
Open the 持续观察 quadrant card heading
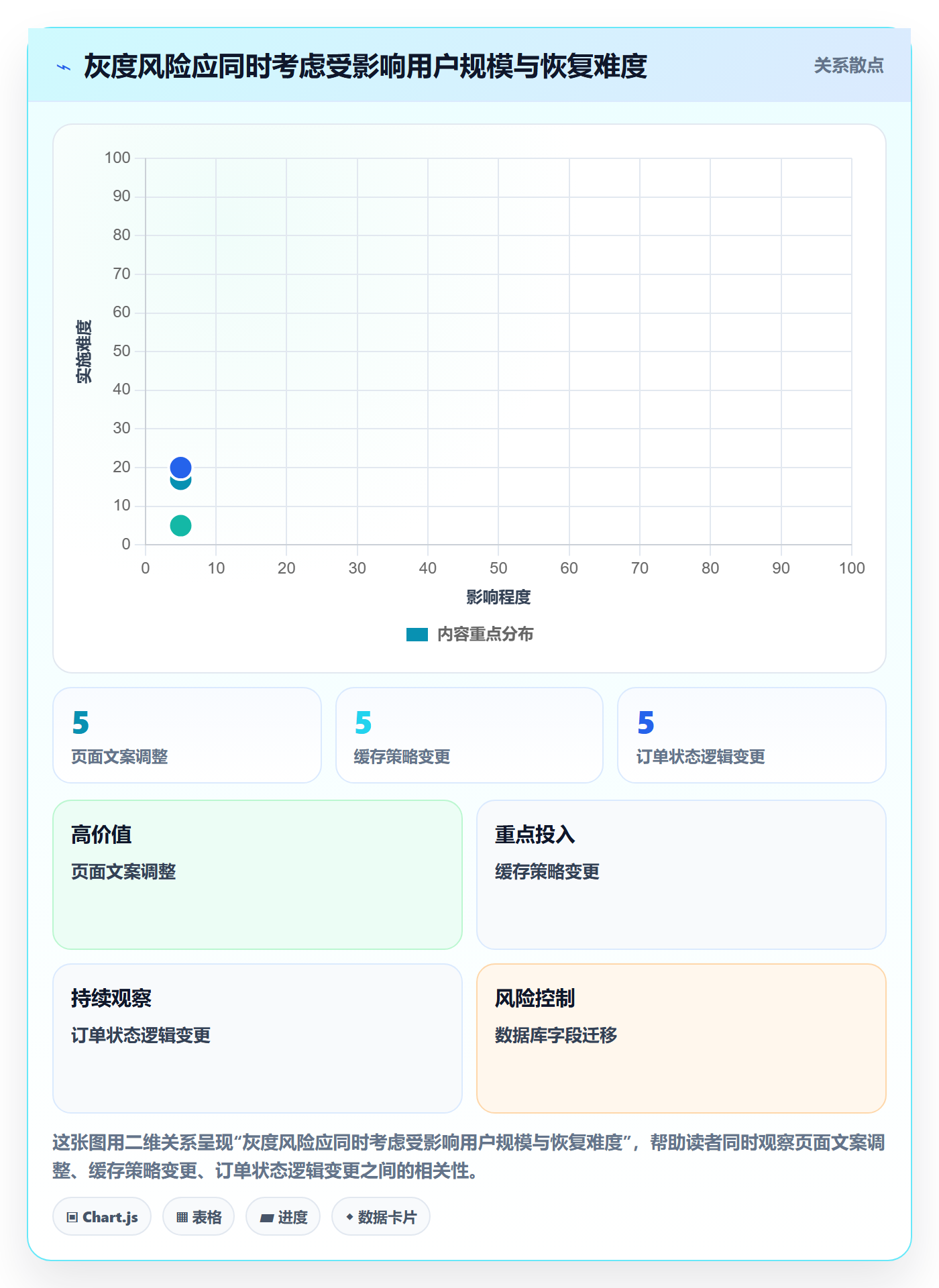tap(111, 998)
